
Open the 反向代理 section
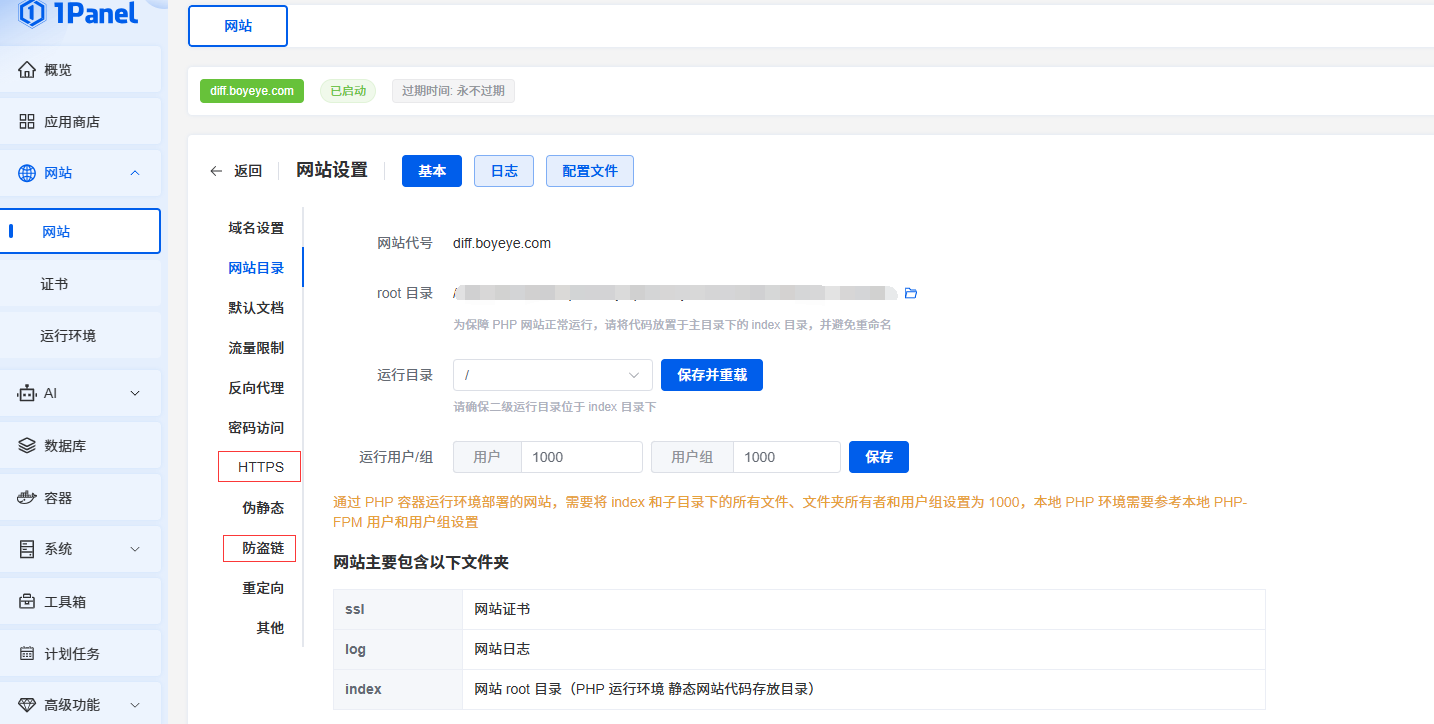tap(256, 388)
